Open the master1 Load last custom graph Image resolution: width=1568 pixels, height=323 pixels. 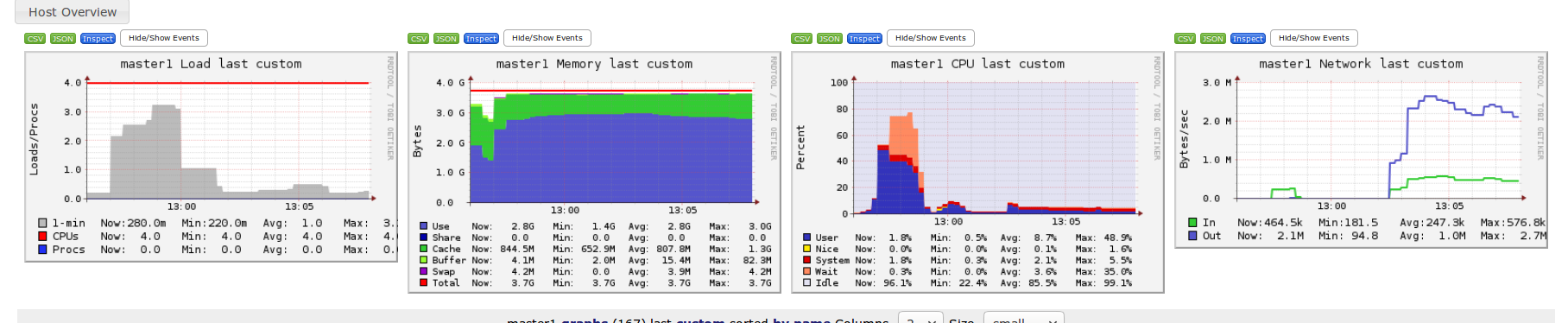[x=211, y=156]
